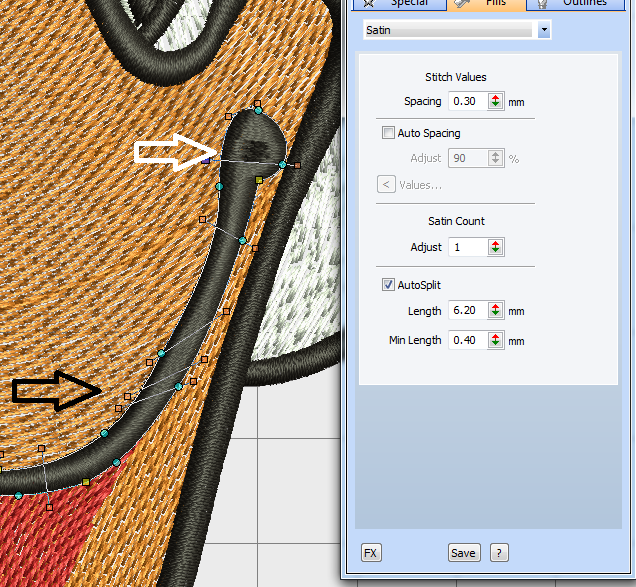Click the Values... back arrow button
The width and height of the screenshot is (636, 587).
[x=386, y=185]
